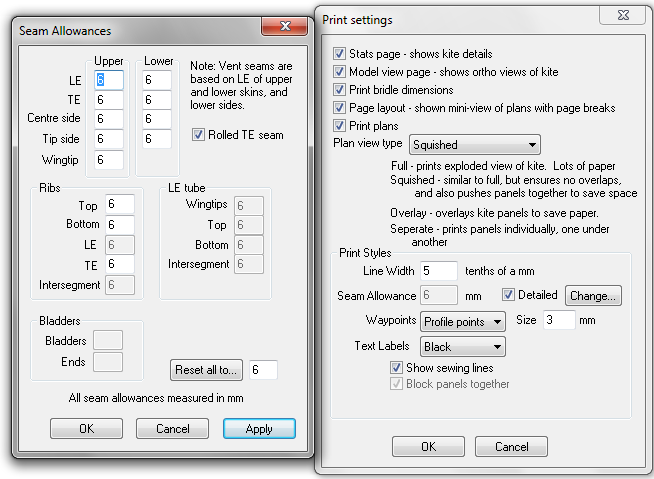This screenshot has width=654, height=479.
Task: Click the Change... button
Action: pyautogui.click(x=593, y=295)
